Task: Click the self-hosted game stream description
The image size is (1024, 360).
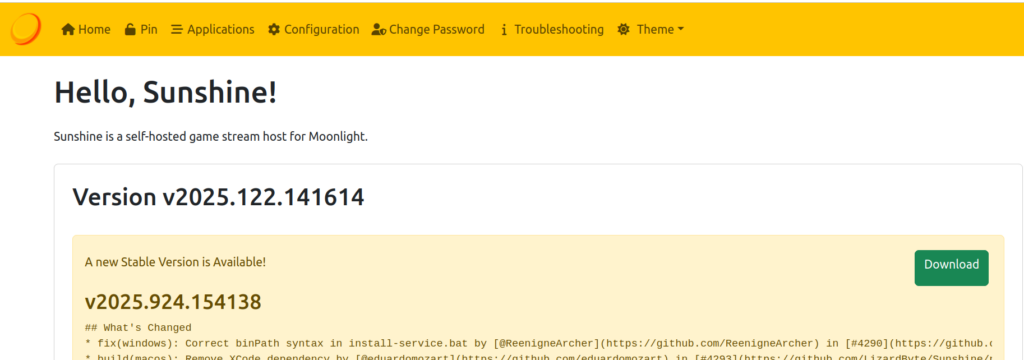Action: (211, 138)
